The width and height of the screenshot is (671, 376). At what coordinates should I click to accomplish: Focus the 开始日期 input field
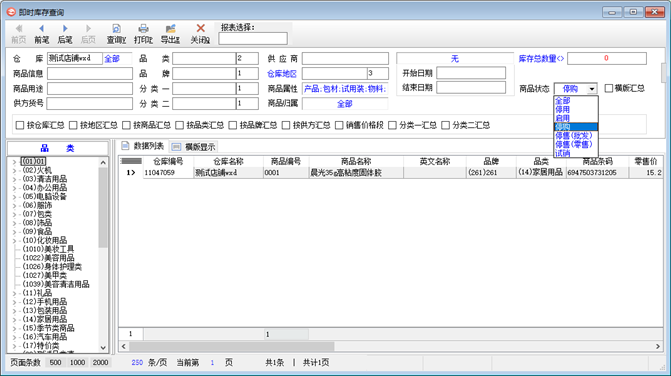[471, 73]
